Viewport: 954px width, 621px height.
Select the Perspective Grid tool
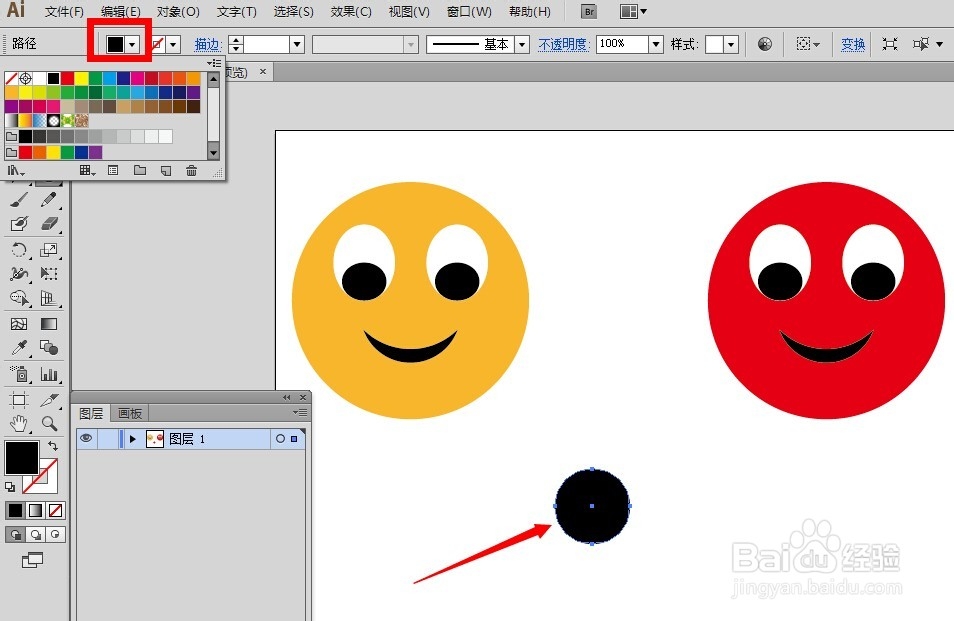tap(49, 298)
